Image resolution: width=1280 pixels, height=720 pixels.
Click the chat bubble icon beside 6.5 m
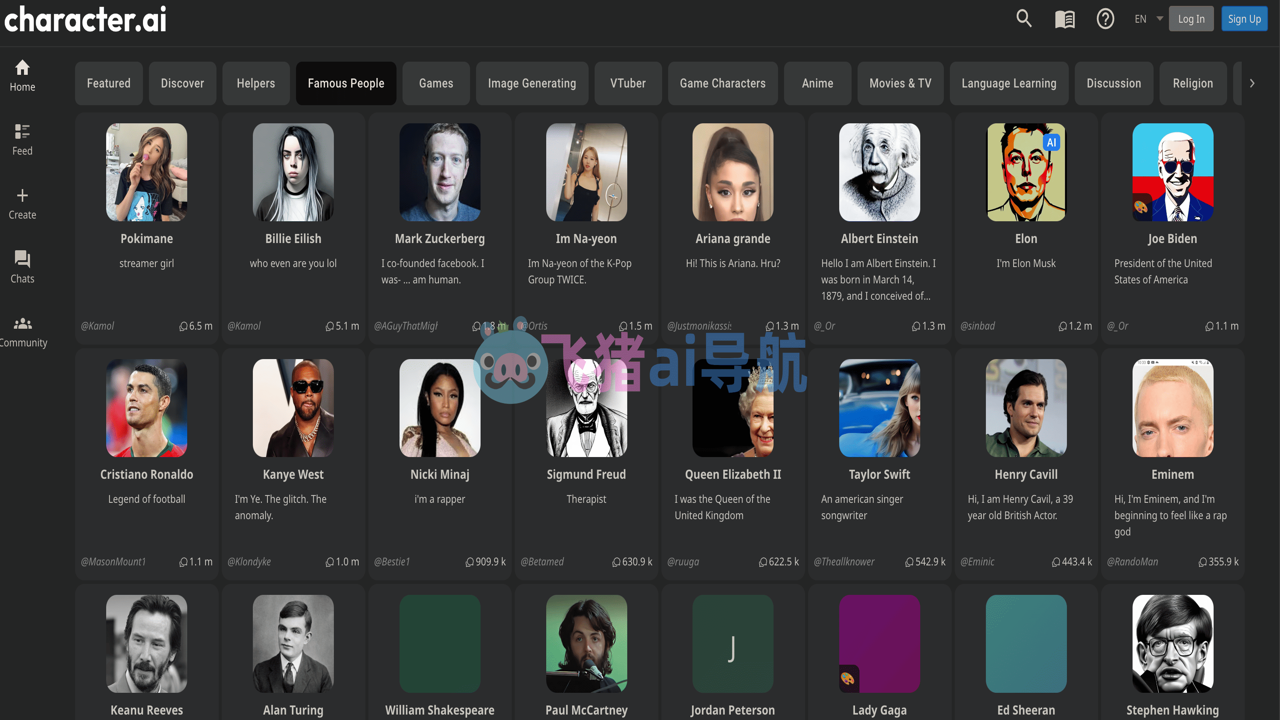(x=183, y=326)
